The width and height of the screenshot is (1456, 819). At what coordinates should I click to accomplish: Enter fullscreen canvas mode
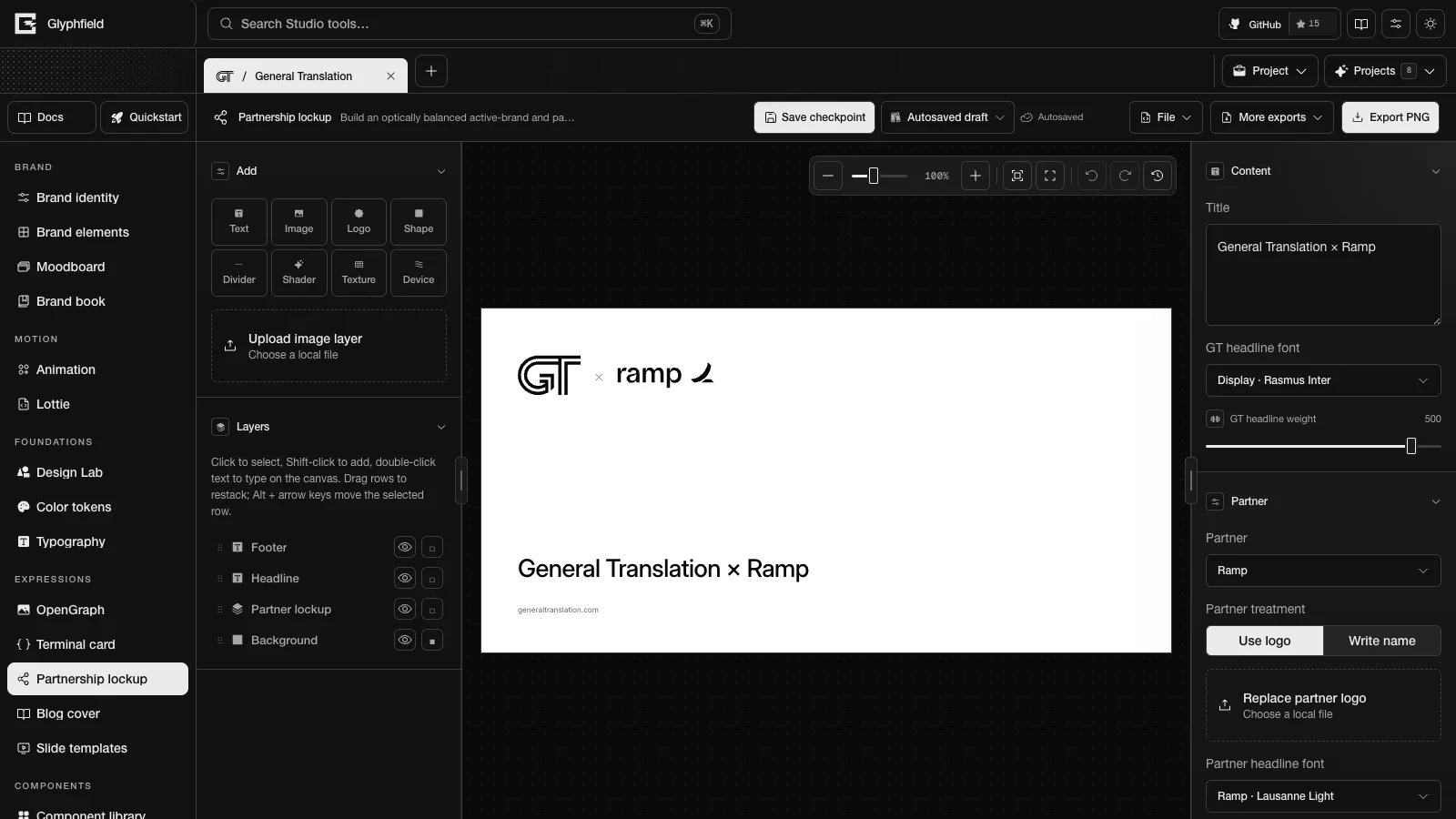click(x=1050, y=176)
